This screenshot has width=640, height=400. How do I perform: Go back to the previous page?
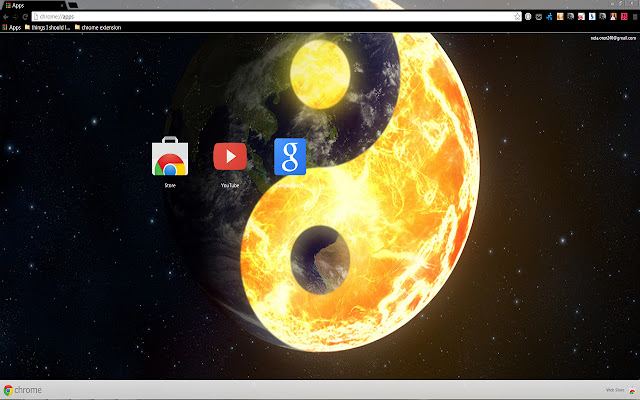(x=6, y=17)
